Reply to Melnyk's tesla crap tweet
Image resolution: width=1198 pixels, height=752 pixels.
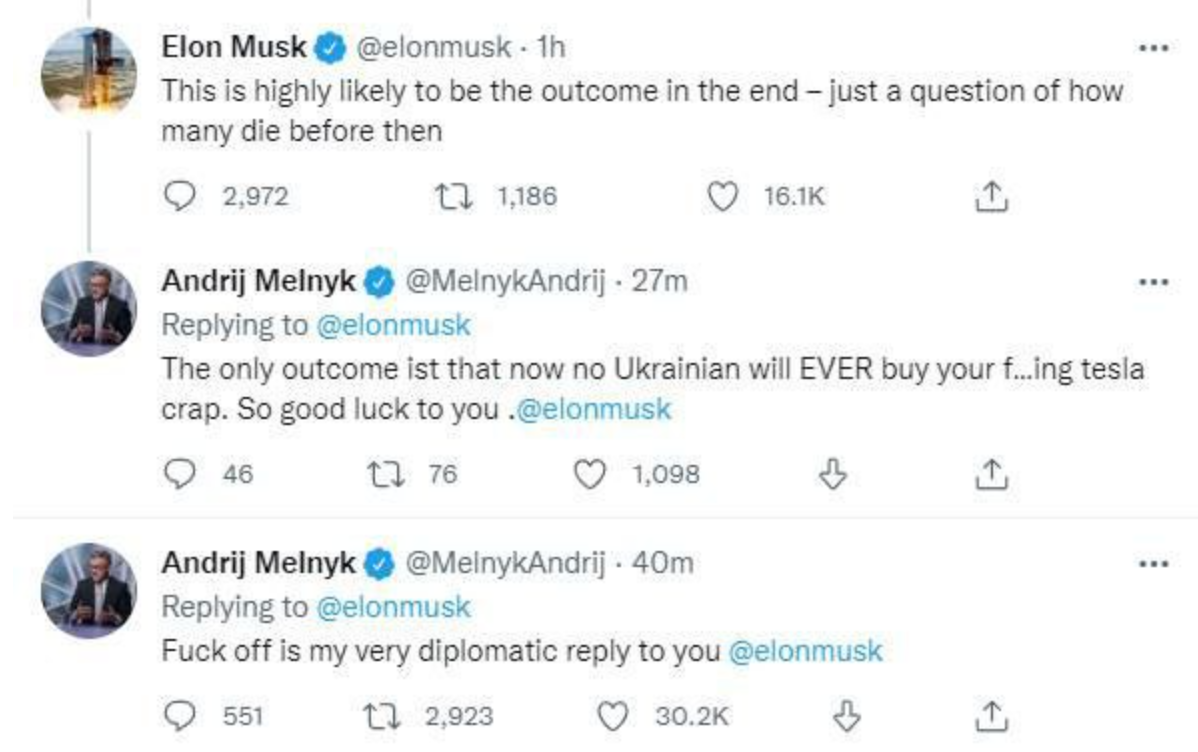[180, 473]
